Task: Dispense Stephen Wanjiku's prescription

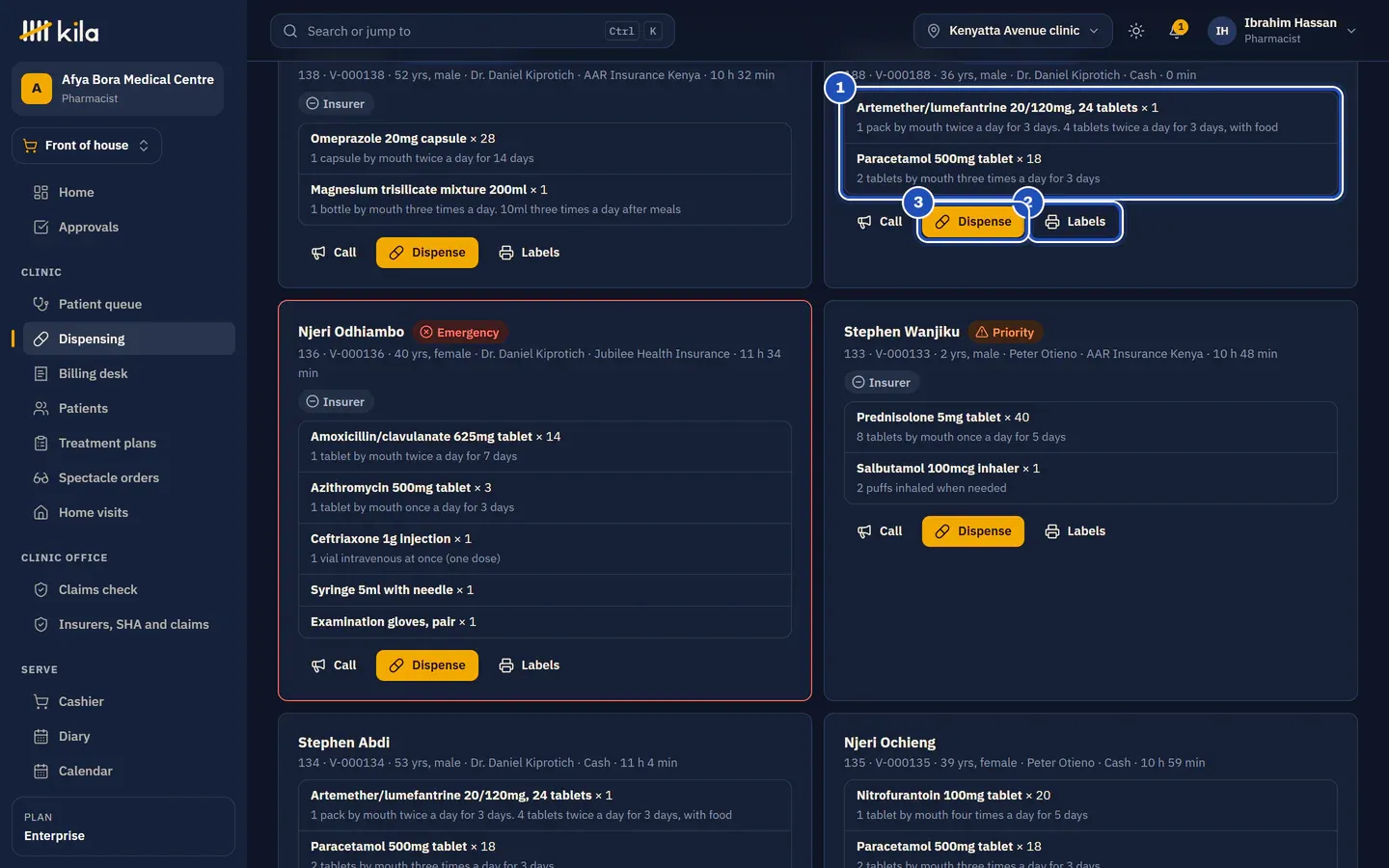Action: [x=973, y=531]
